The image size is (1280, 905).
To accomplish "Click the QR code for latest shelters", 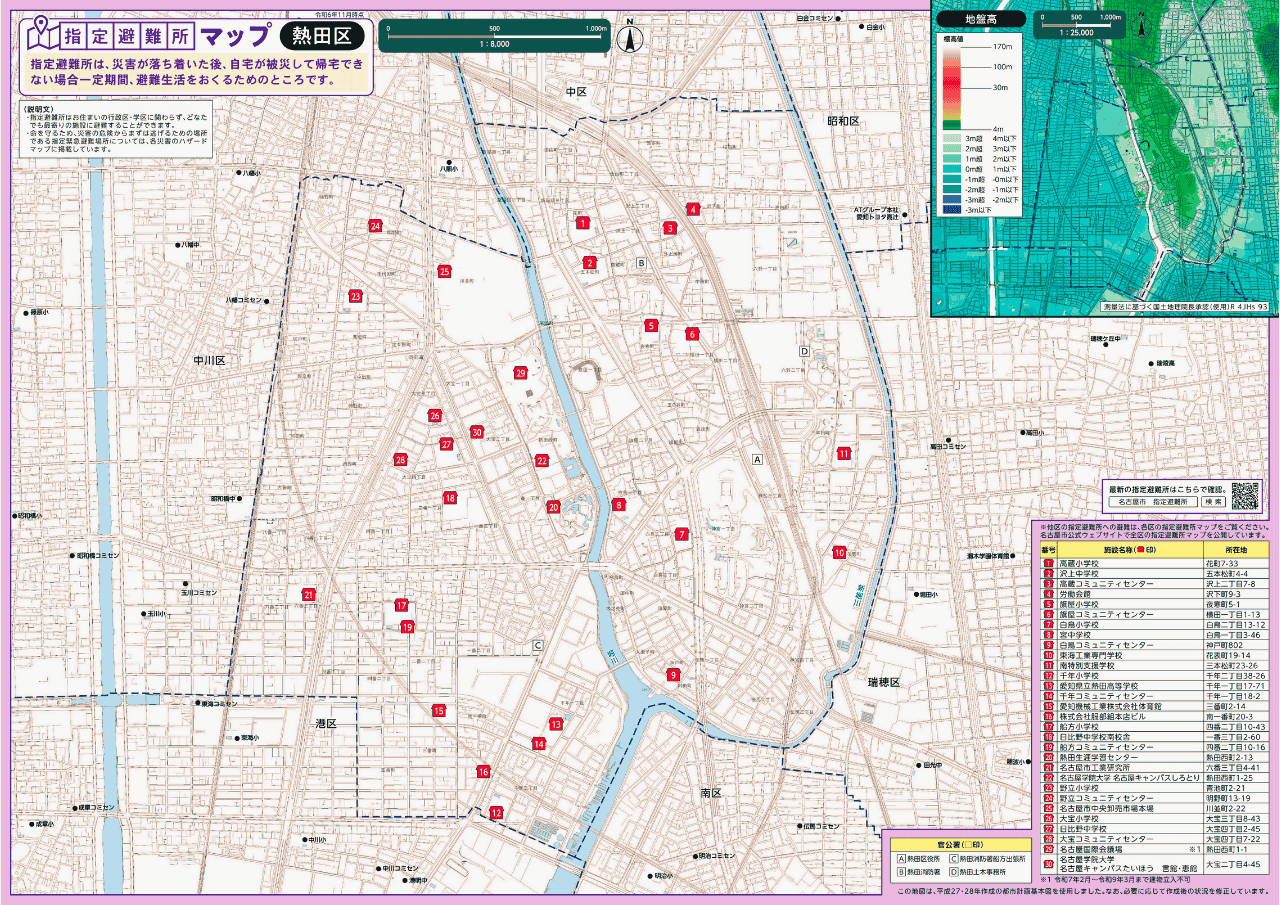I will click(x=1244, y=495).
